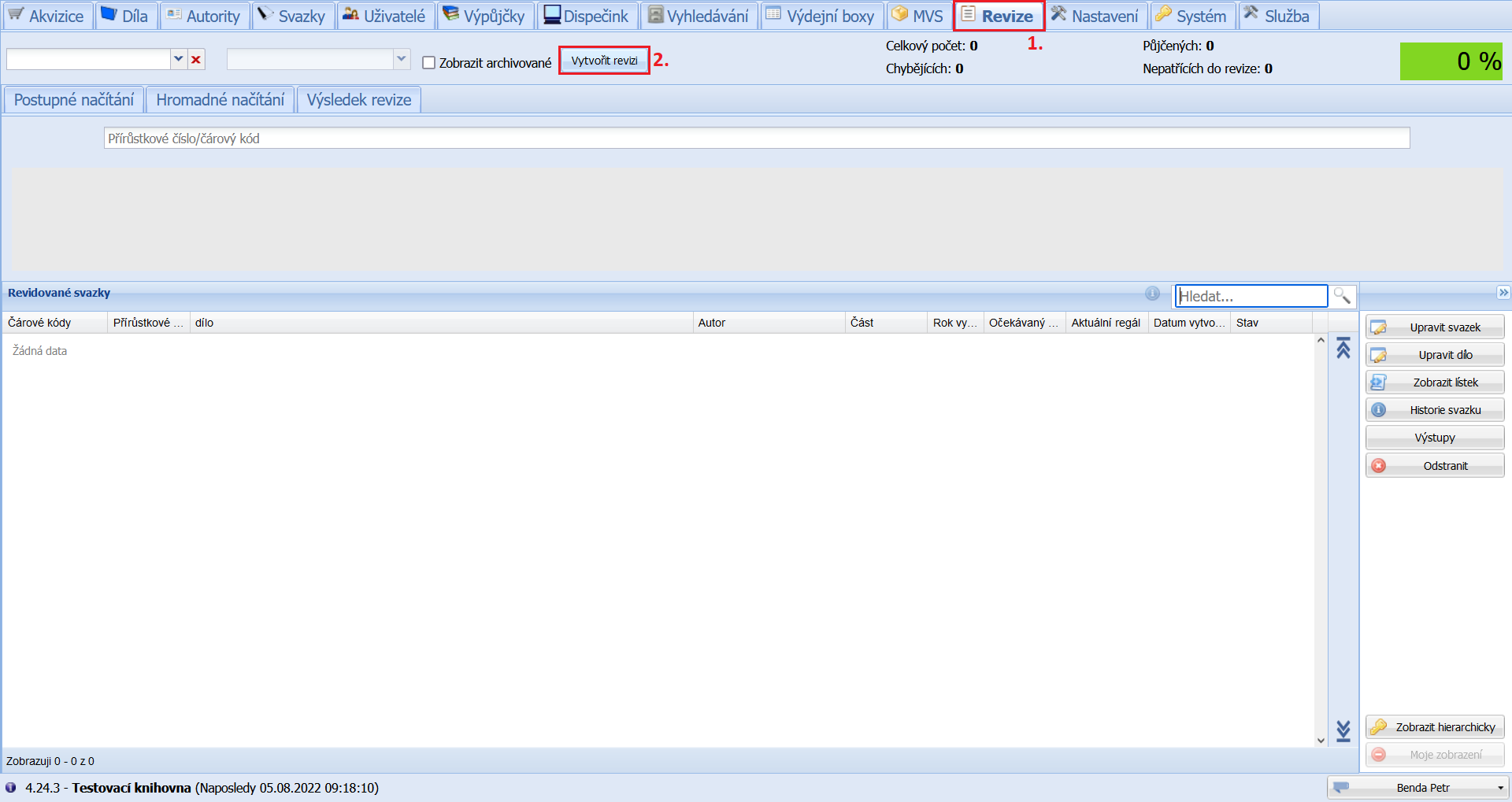Image resolution: width=1512 pixels, height=802 pixels.
Task: Sort by dílo column header
Action: 441,323
